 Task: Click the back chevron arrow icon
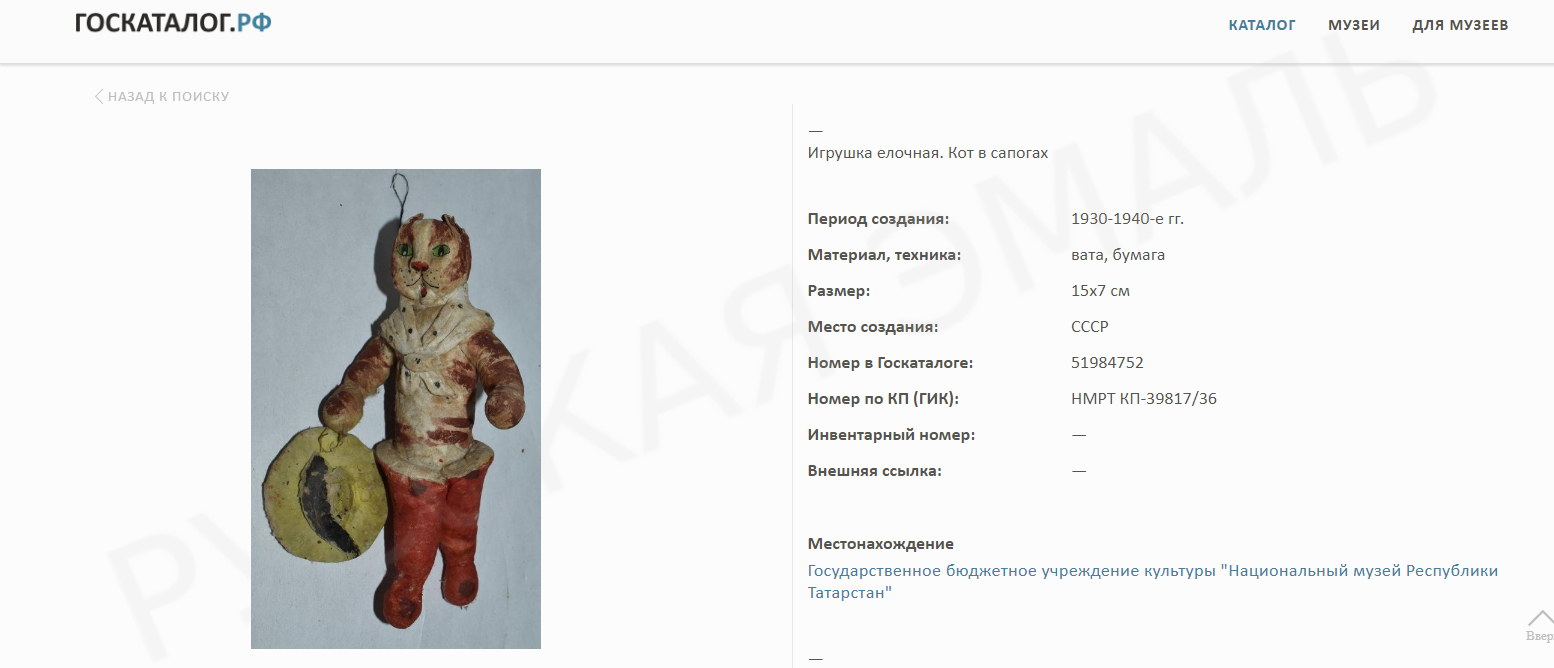tap(99, 97)
